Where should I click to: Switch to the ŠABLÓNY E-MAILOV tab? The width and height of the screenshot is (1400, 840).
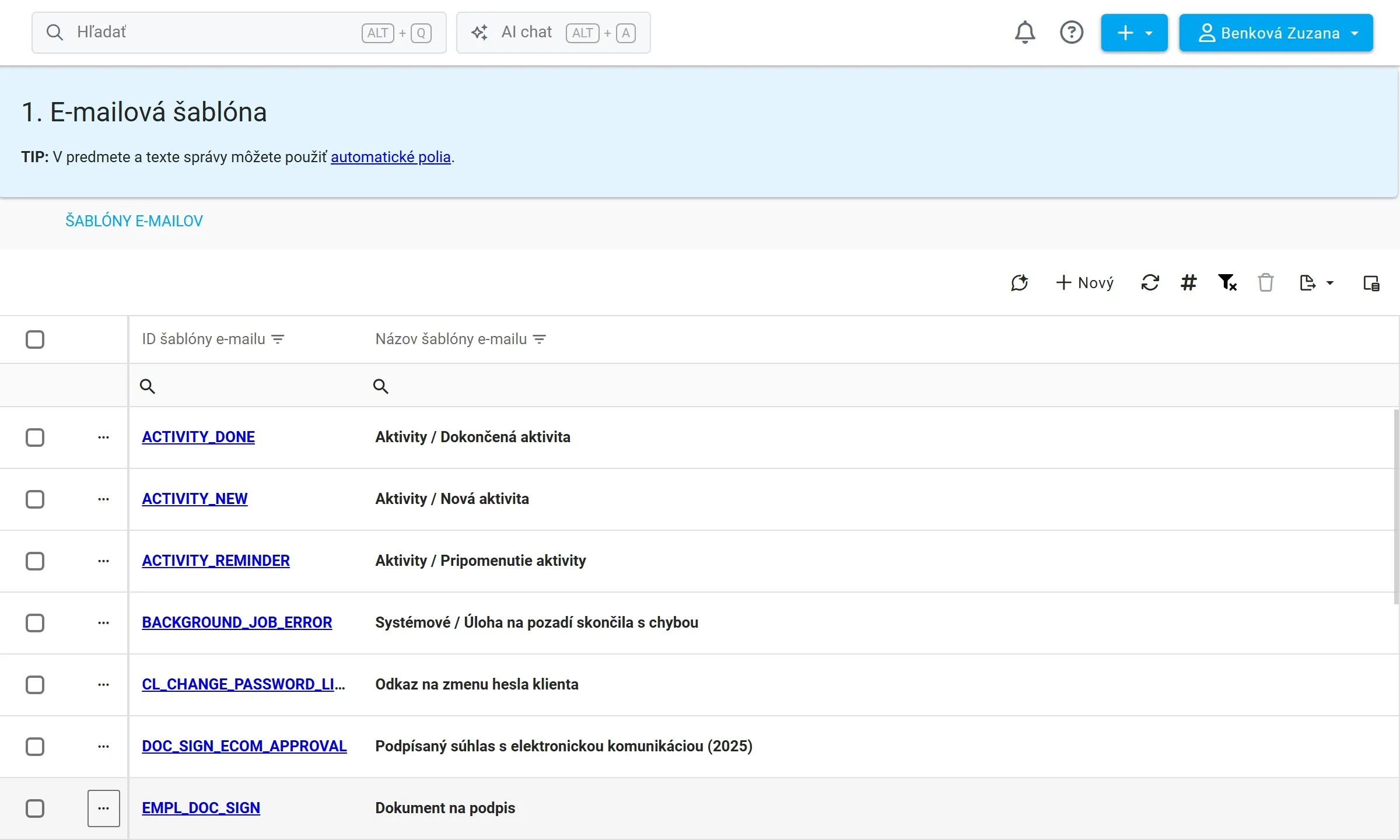(134, 221)
